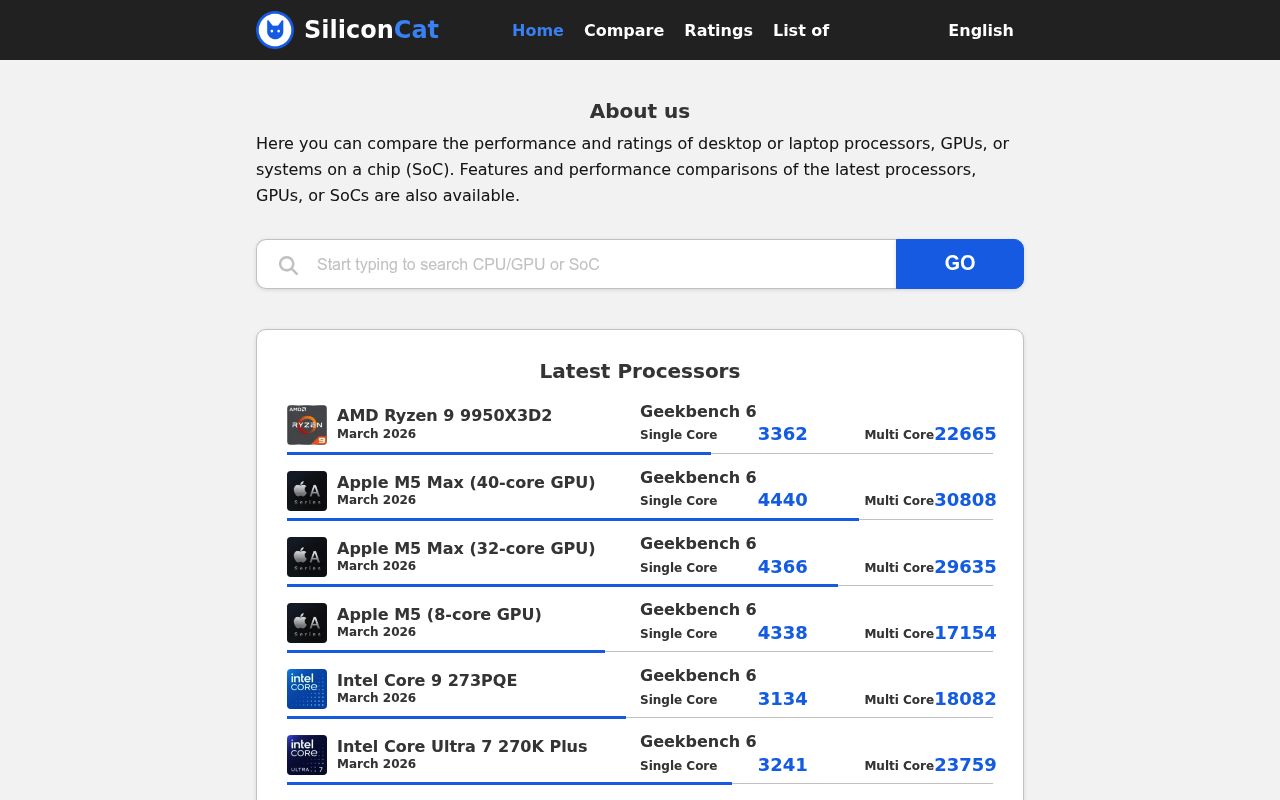Click the GO search button

tap(960, 264)
